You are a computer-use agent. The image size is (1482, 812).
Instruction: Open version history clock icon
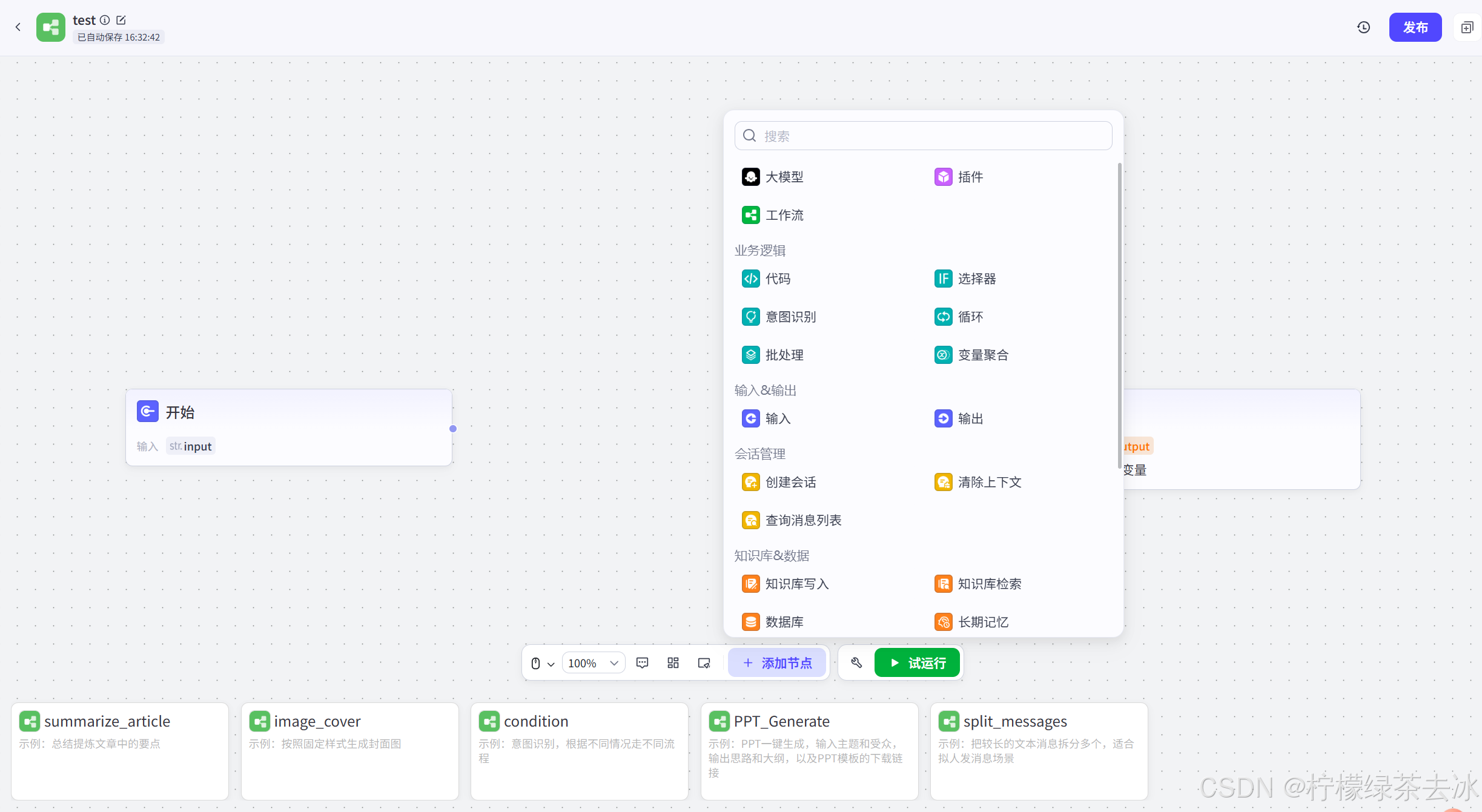click(1363, 27)
